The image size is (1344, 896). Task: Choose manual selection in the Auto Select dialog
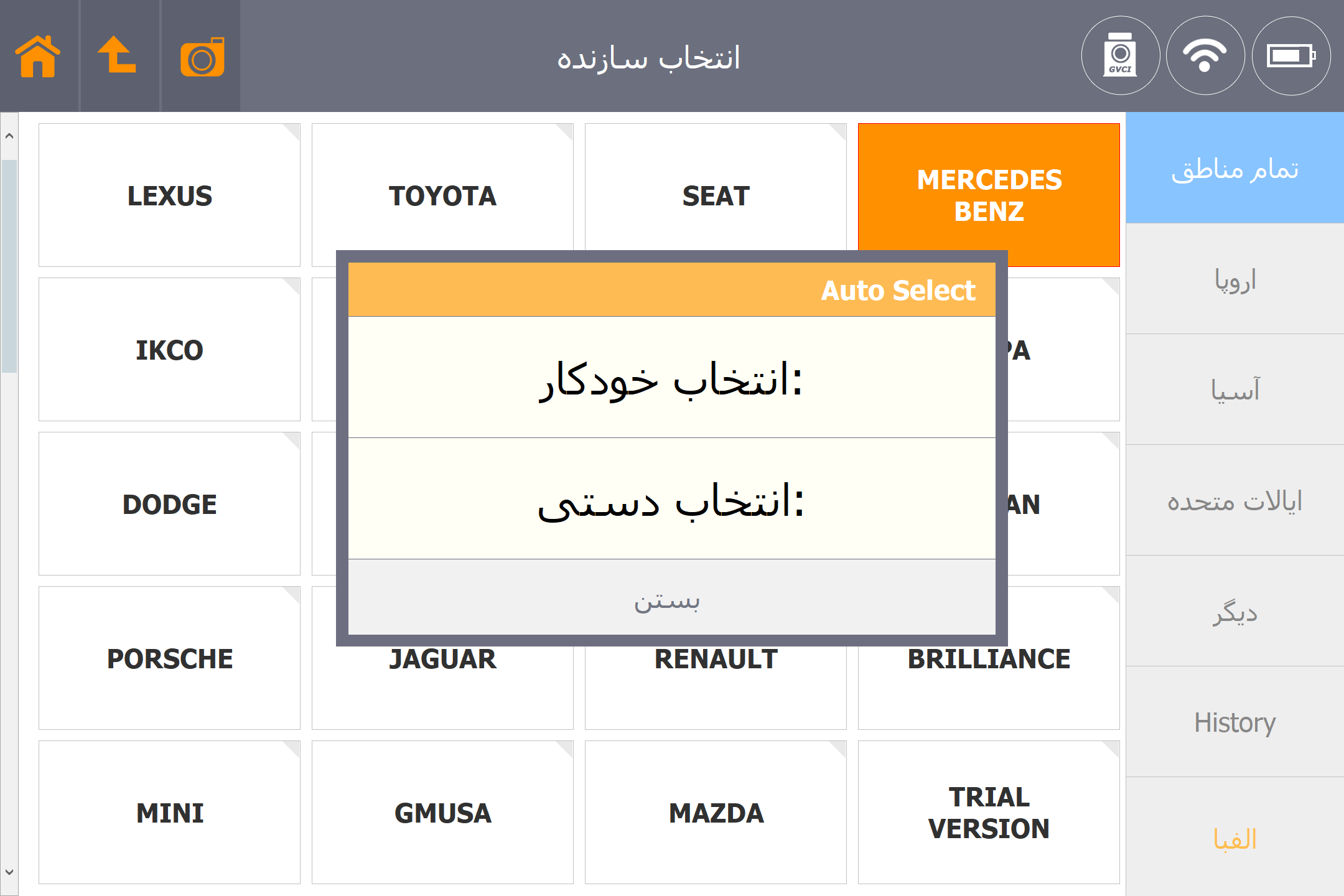[x=671, y=499]
